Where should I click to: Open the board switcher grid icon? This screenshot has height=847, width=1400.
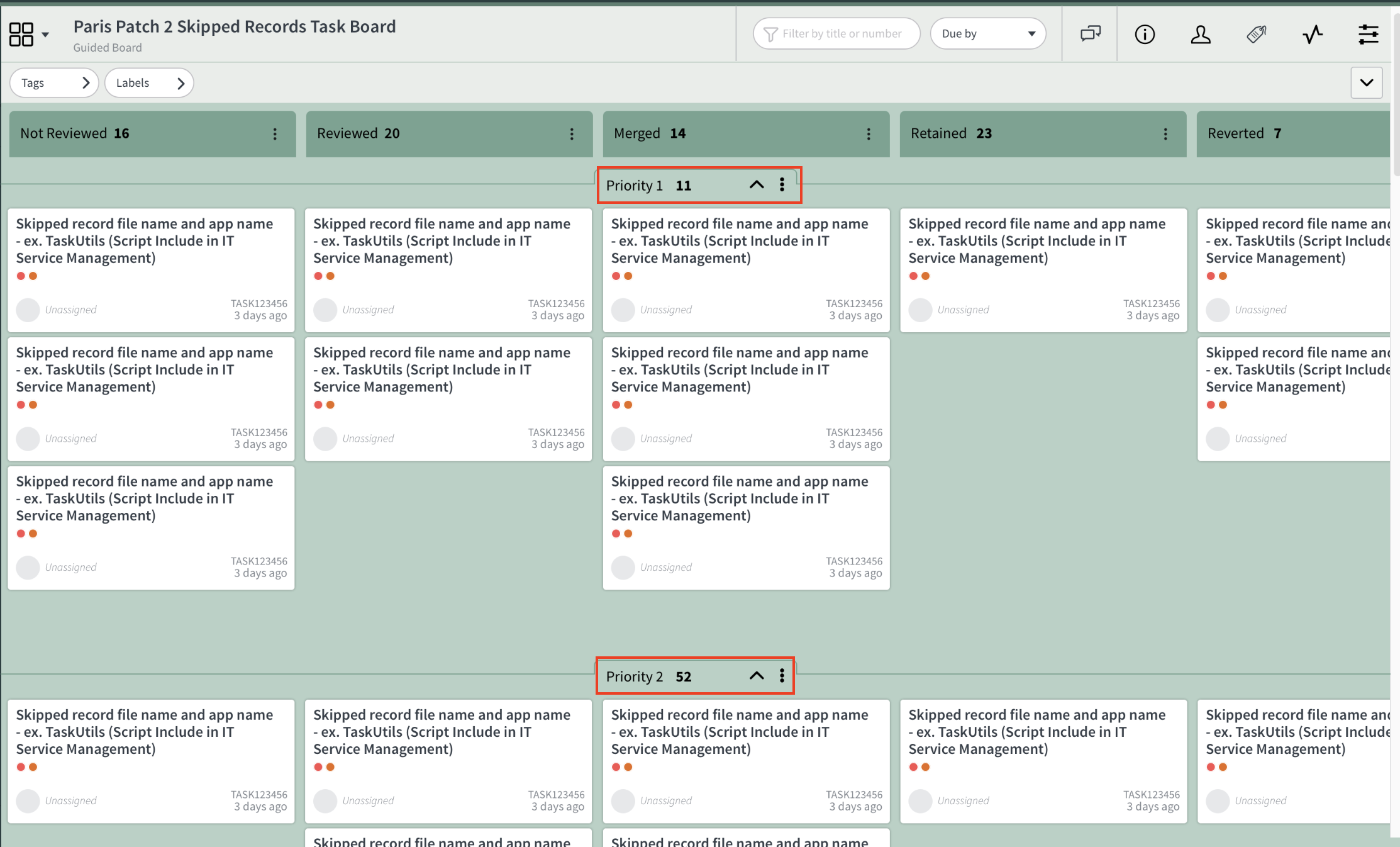(x=21, y=34)
